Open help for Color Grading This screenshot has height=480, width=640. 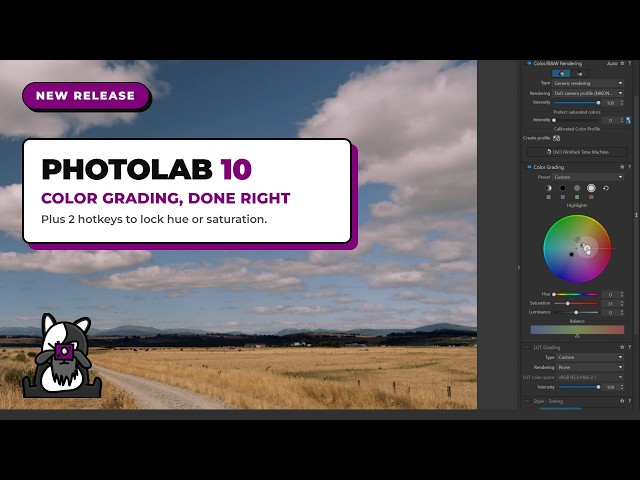629,167
